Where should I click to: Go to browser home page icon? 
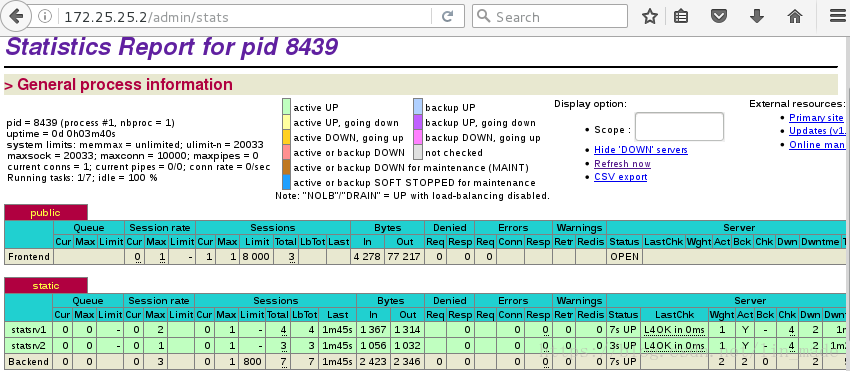pyautogui.click(x=795, y=17)
